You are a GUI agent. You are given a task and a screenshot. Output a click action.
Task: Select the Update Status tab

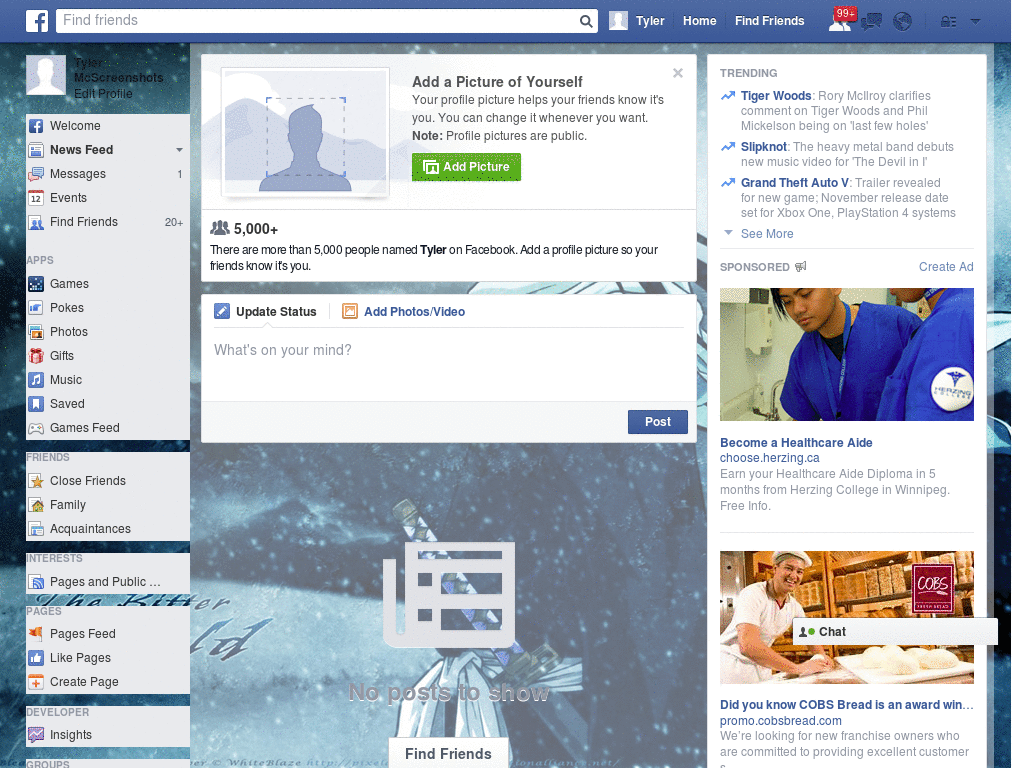pos(265,312)
